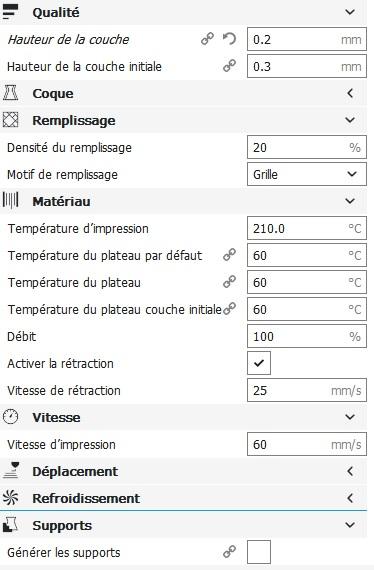The height and width of the screenshot is (570, 374).
Task: Click the Refroidissement fan icon
Action: click(x=10, y=498)
